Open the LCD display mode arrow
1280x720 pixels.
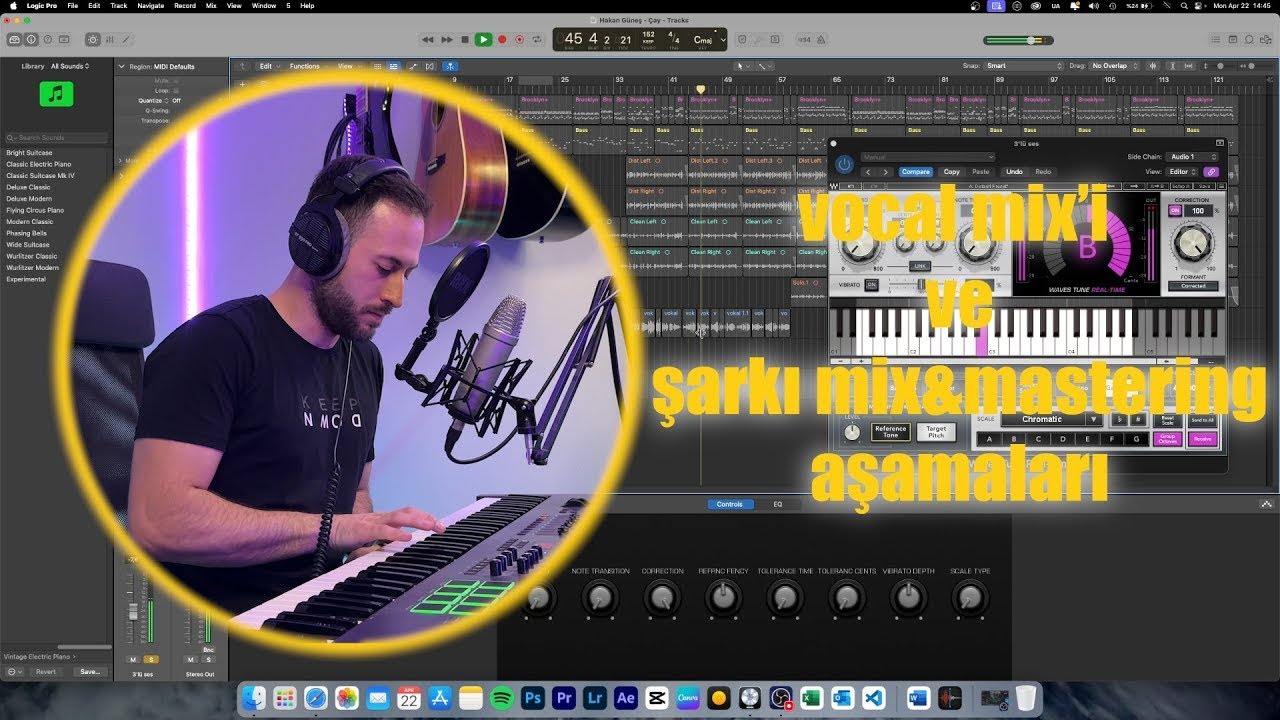coord(724,40)
